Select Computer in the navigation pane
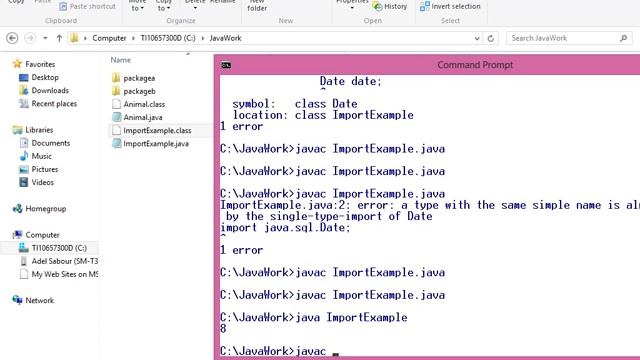This screenshot has height=360, width=640. (x=42, y=235)
